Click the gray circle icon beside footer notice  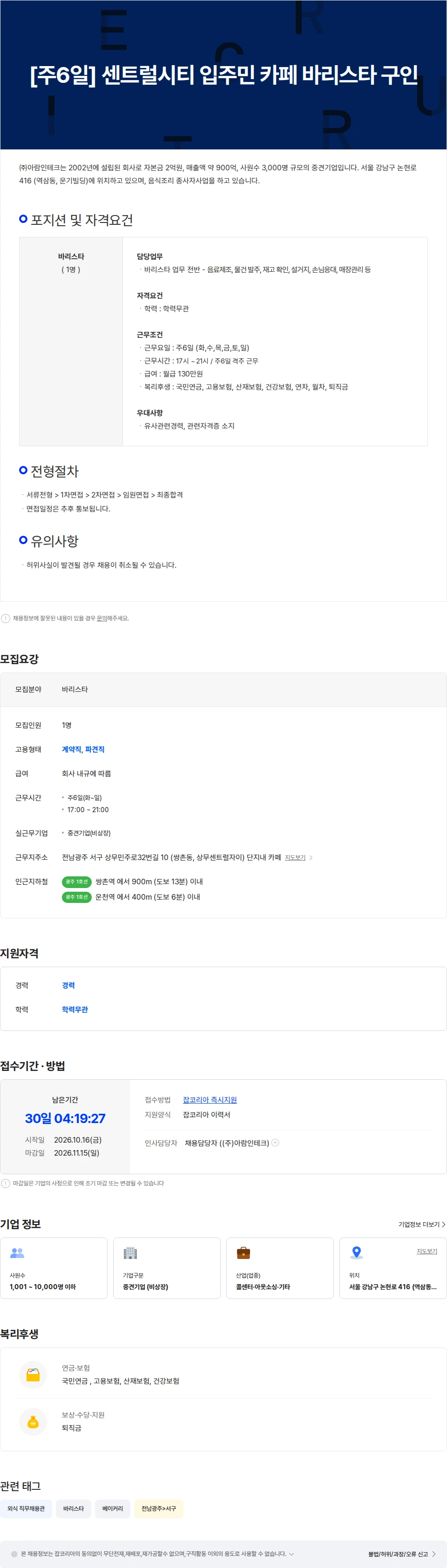coord(14,1554)
